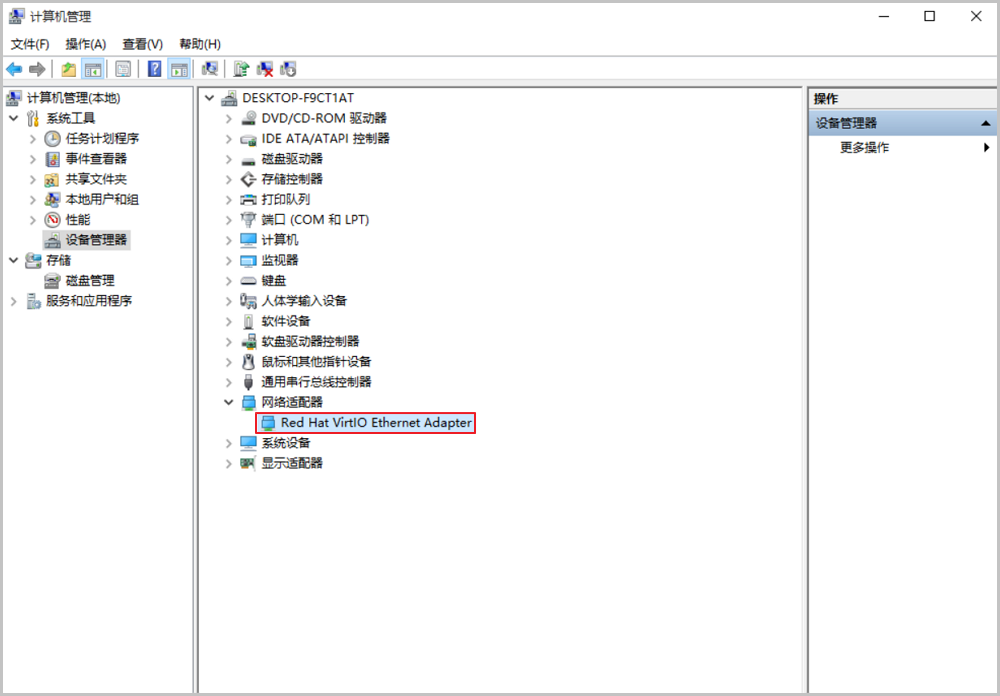Click the Back arrow toolbar icon

14,69
